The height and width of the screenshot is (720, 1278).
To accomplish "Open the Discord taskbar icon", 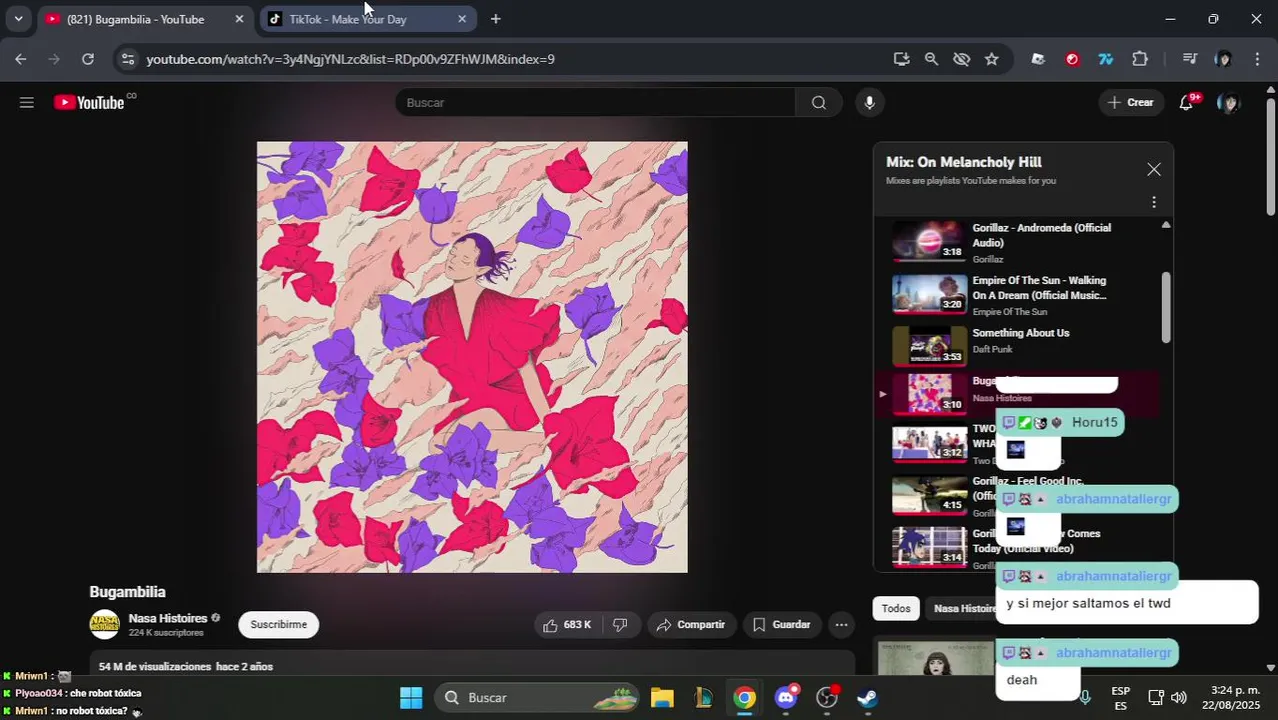I will tap(786, 698).
